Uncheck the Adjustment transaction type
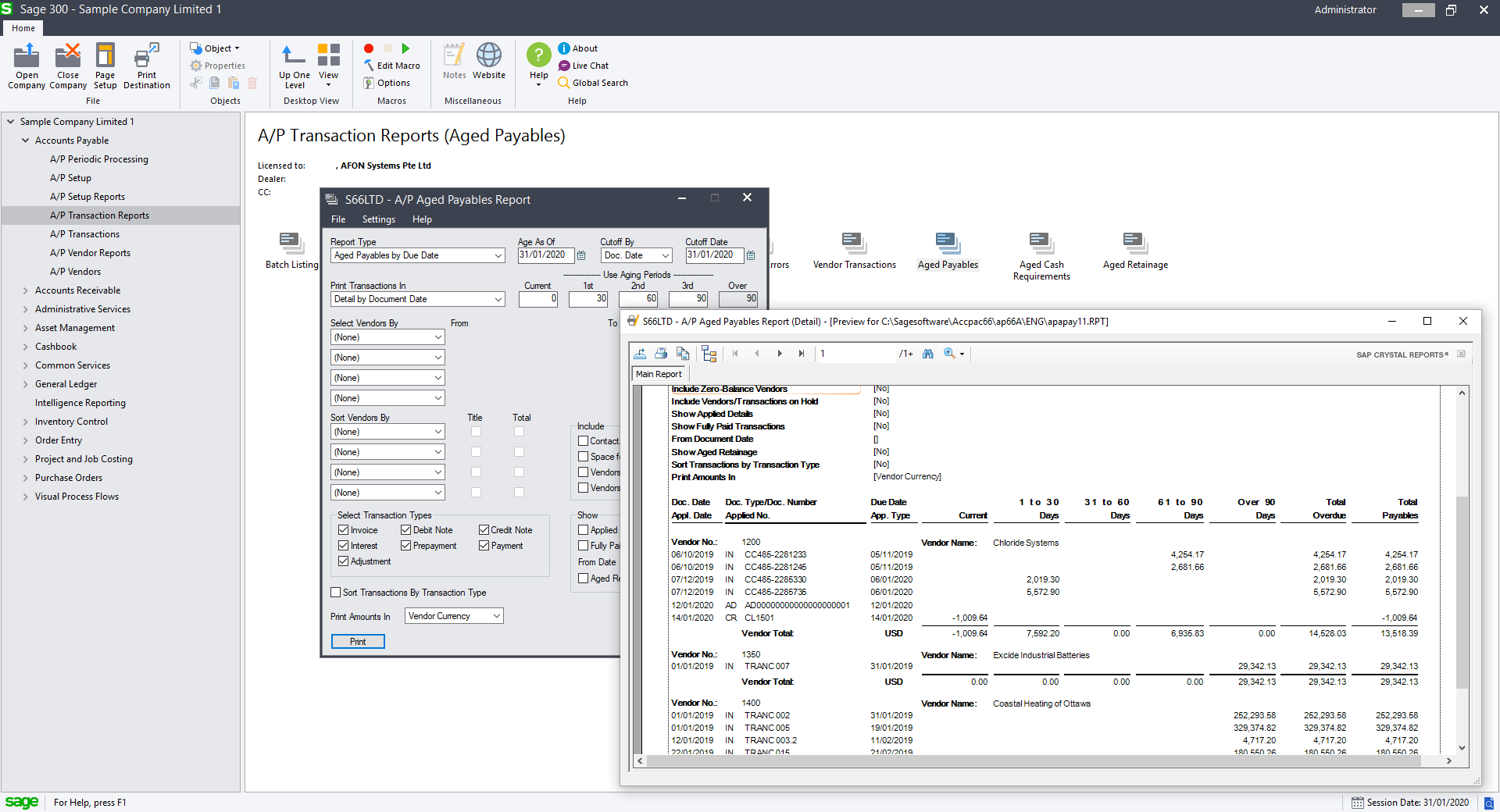 click(x=344, y=561)
